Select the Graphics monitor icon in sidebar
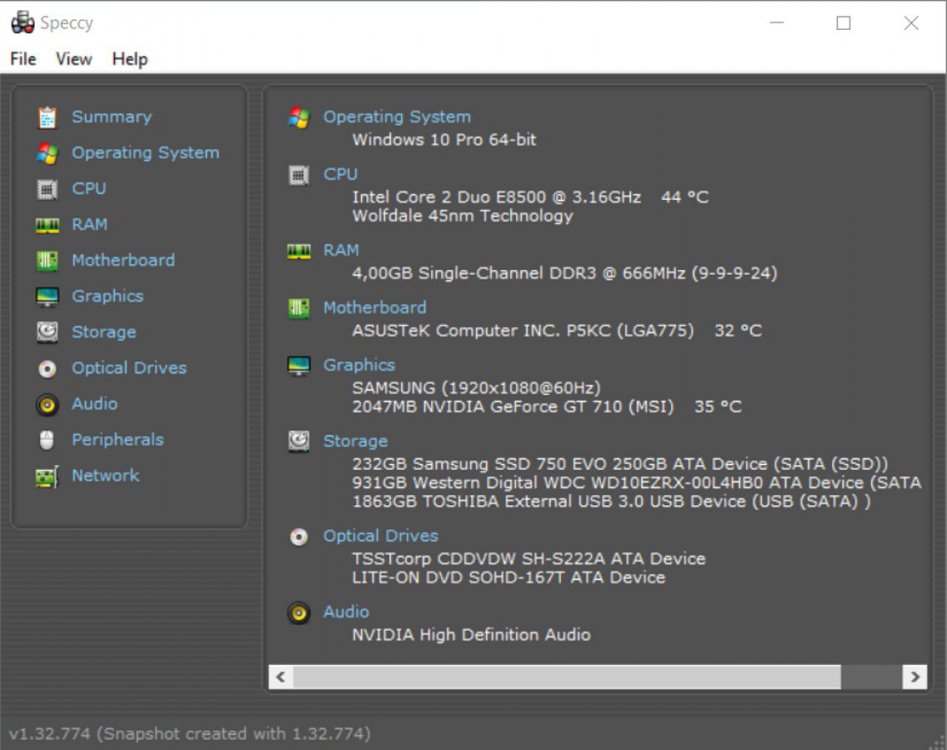 point(46,296)
